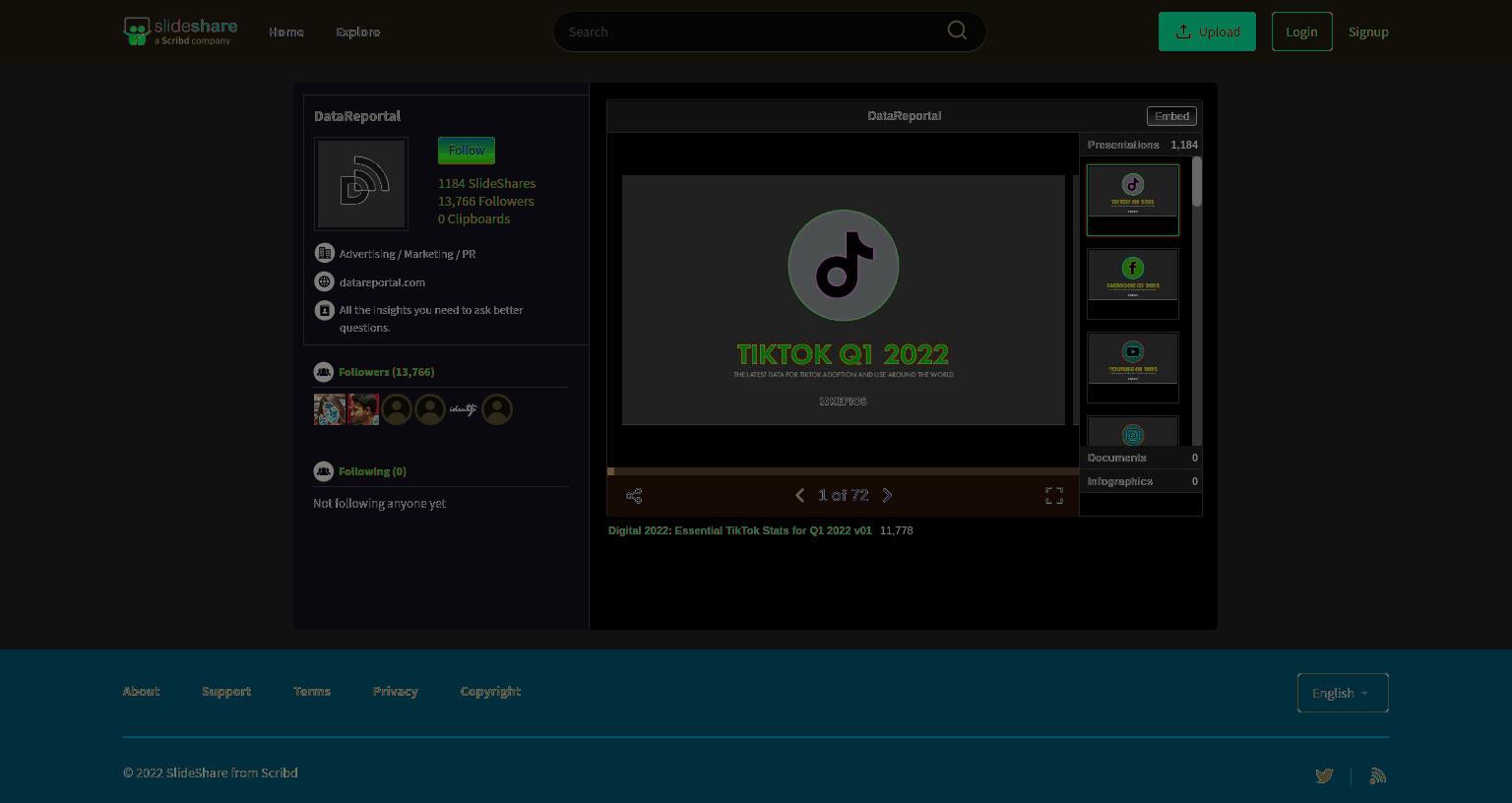Click the Twitter icon in the footer
The height and width of the screenshot is (803, 1512).
[x=1324, y=775]
